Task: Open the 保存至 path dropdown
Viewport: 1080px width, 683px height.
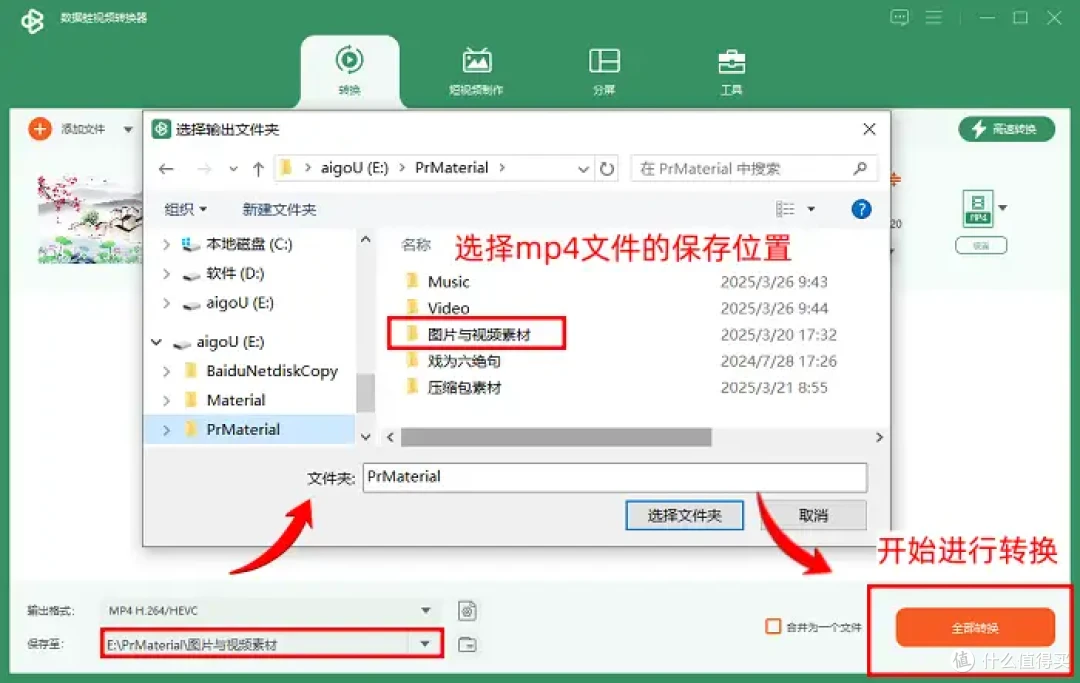Action: click(425, 644)
